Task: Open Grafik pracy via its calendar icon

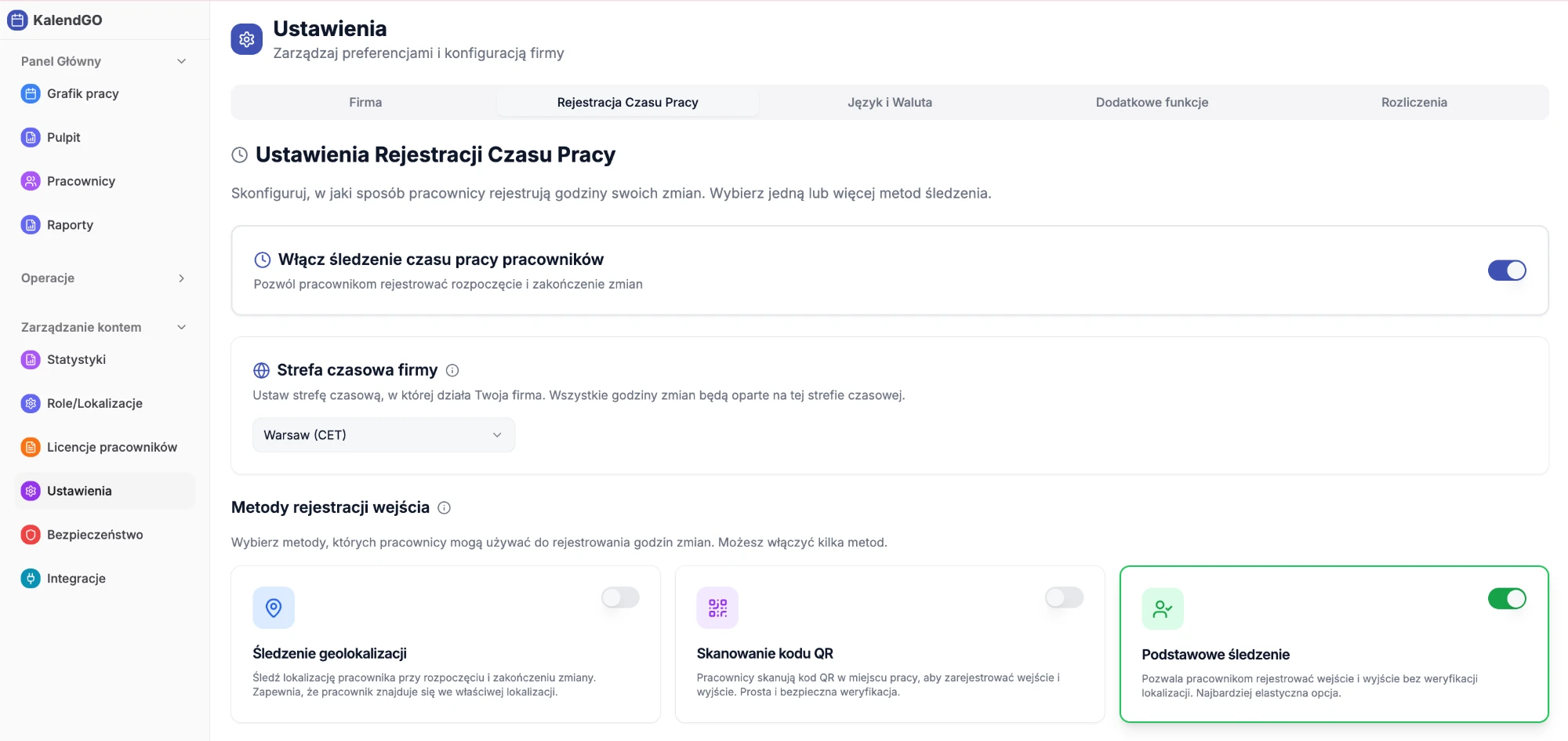Action: 31,94
